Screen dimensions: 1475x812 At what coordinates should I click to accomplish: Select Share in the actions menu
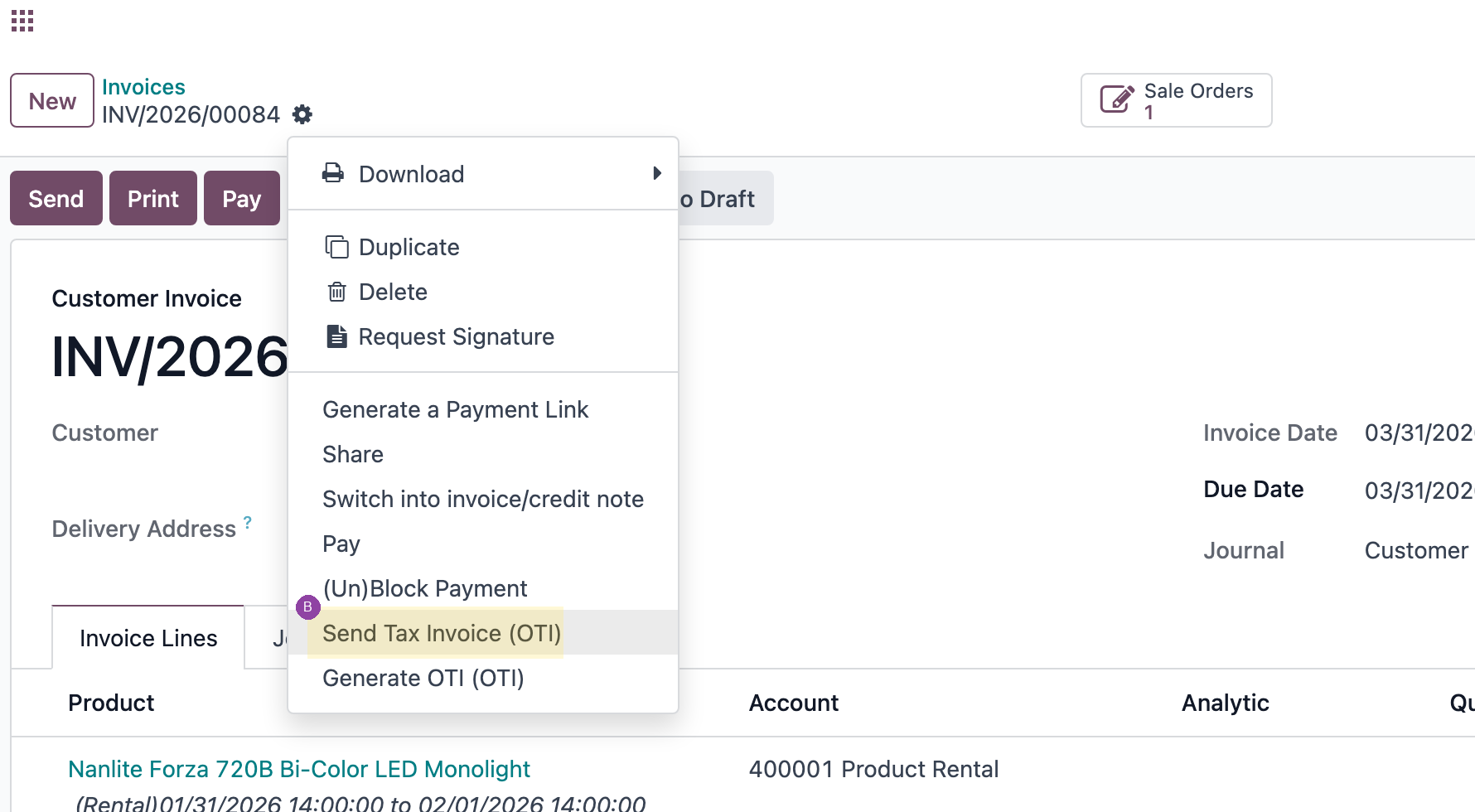pos(483,454)
